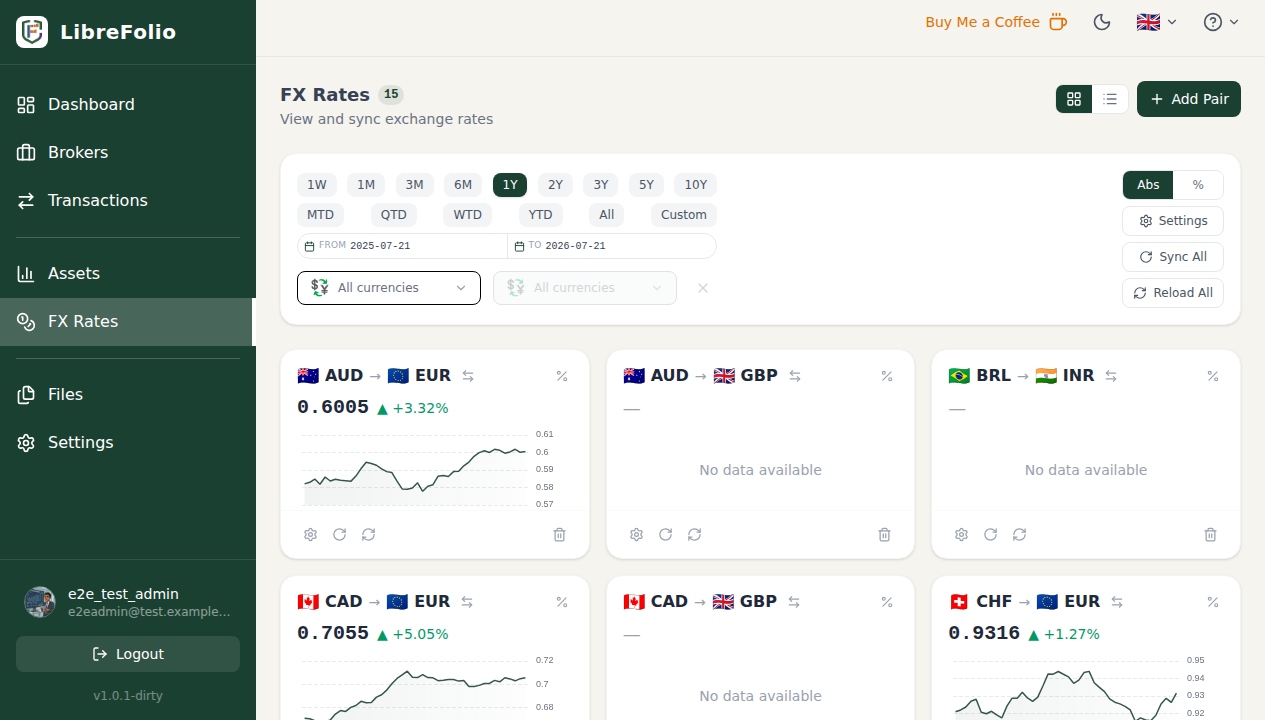Choose QTD period preset
1280x720 pixels.
(x=394, y=215)
